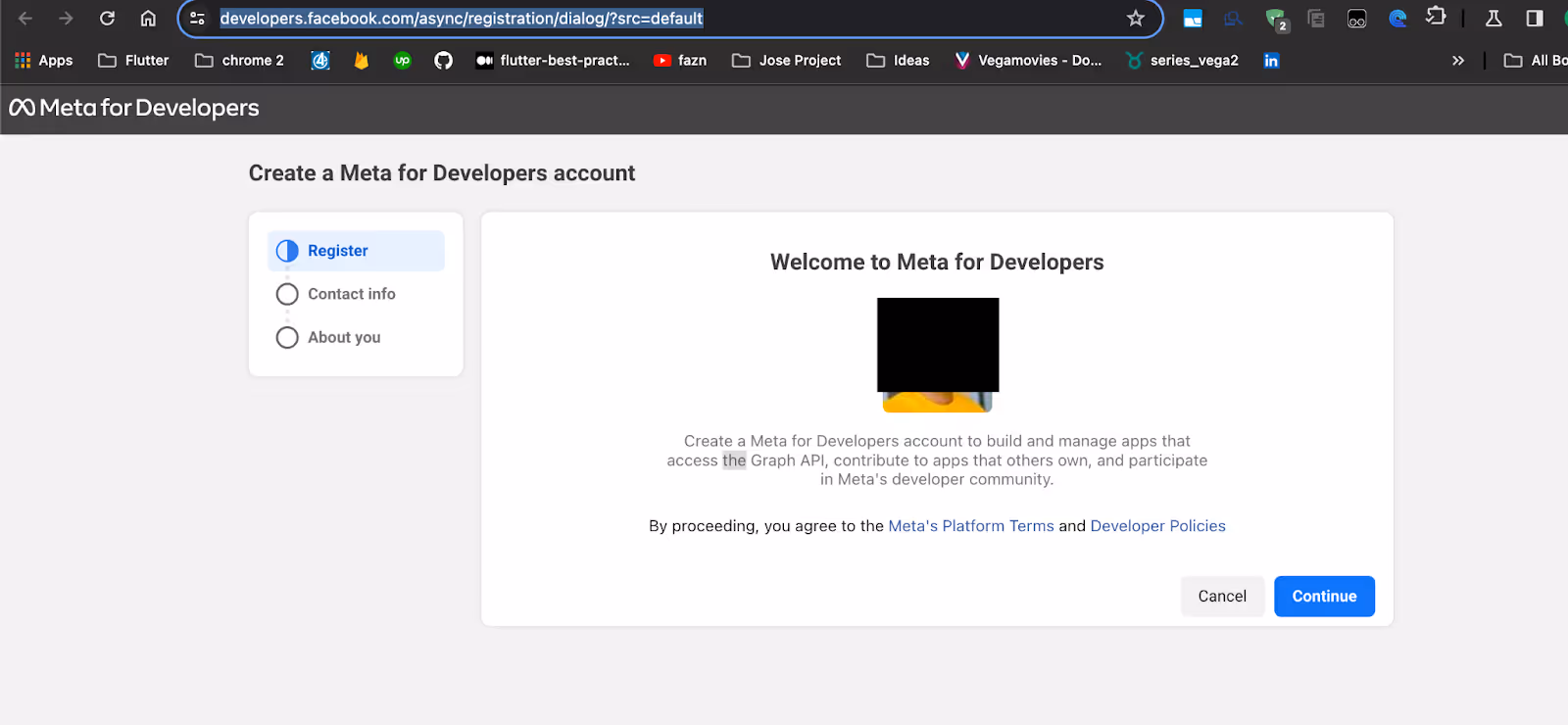Open the Flutter bookmarks folder
This screenshot has height=725, width=1568.
point(133,60)
